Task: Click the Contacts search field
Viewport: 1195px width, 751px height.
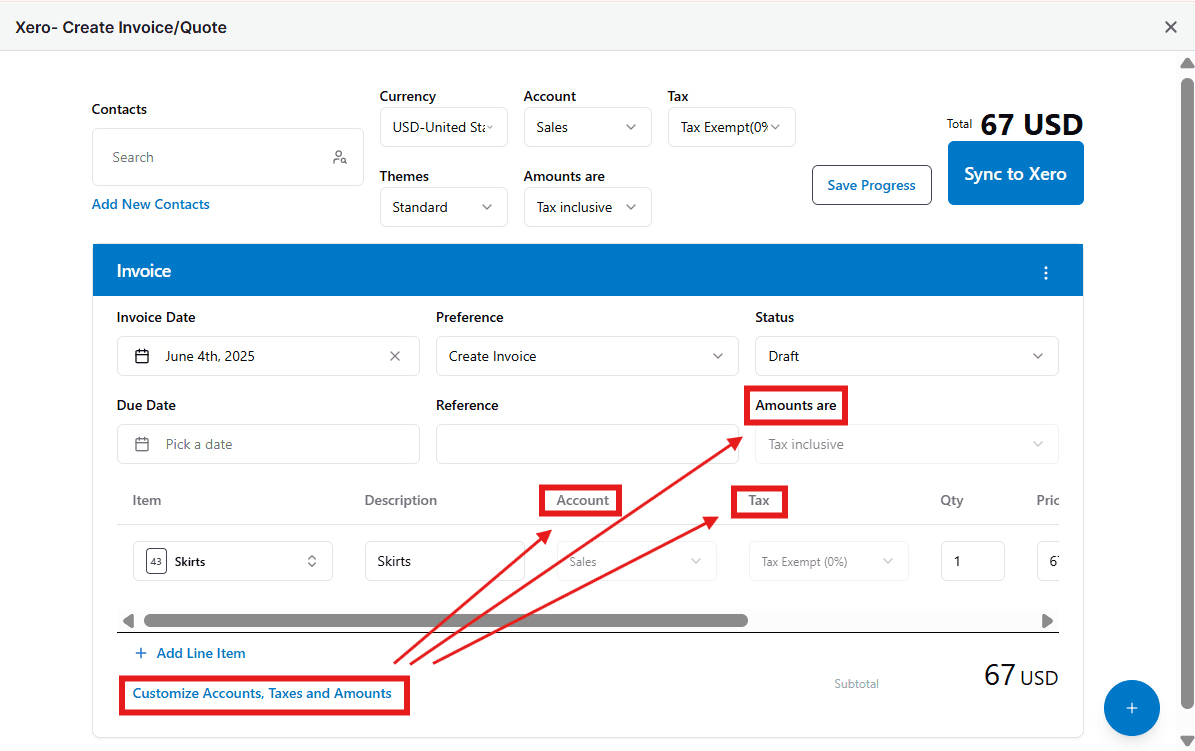Action: tap(227, 157)
